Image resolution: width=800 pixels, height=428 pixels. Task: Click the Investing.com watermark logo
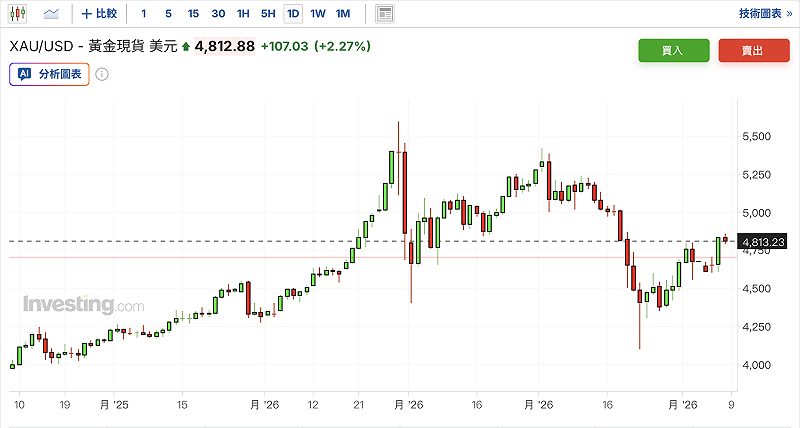(83, 305)
